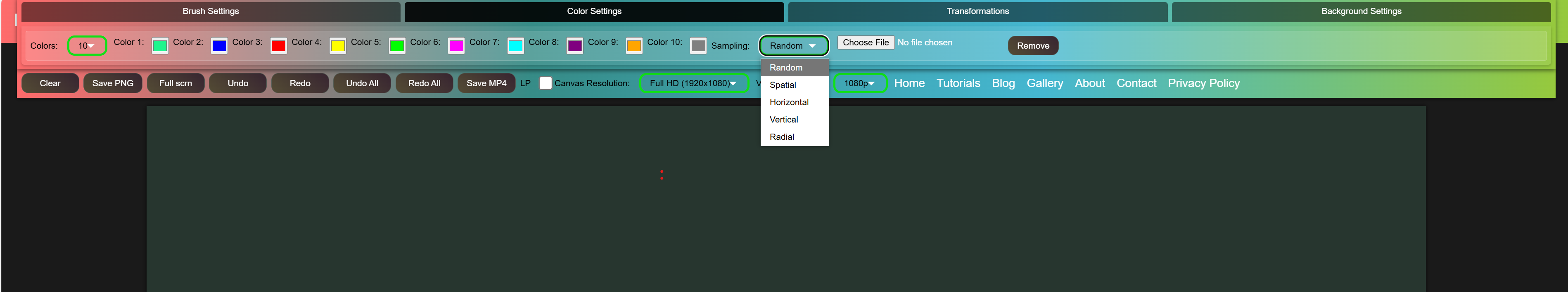This screenshot has height=292, width=1568.
Task: Select Random in the Sampling list
Action: 795,68
